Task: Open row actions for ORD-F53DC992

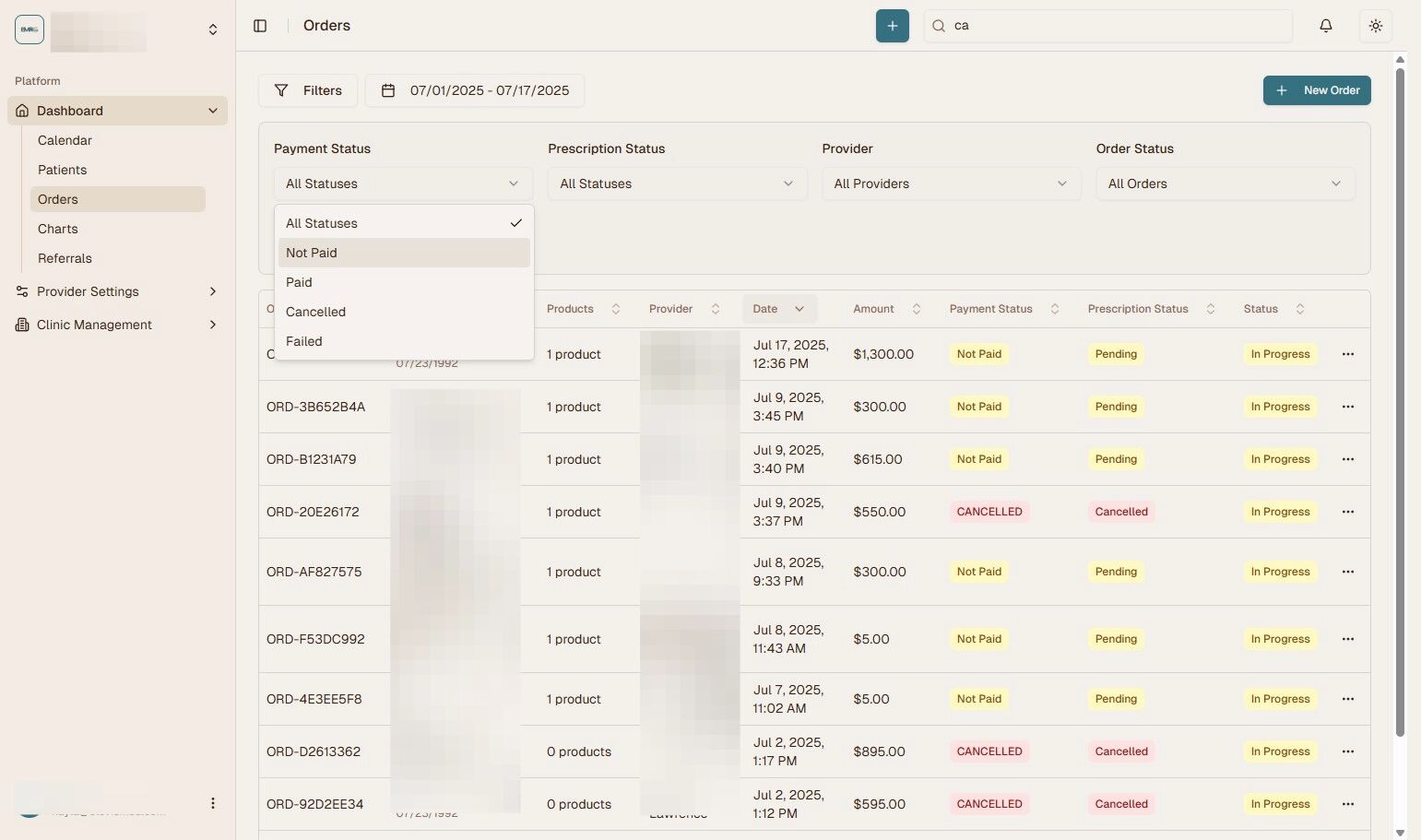Action: click(1347, 639)
